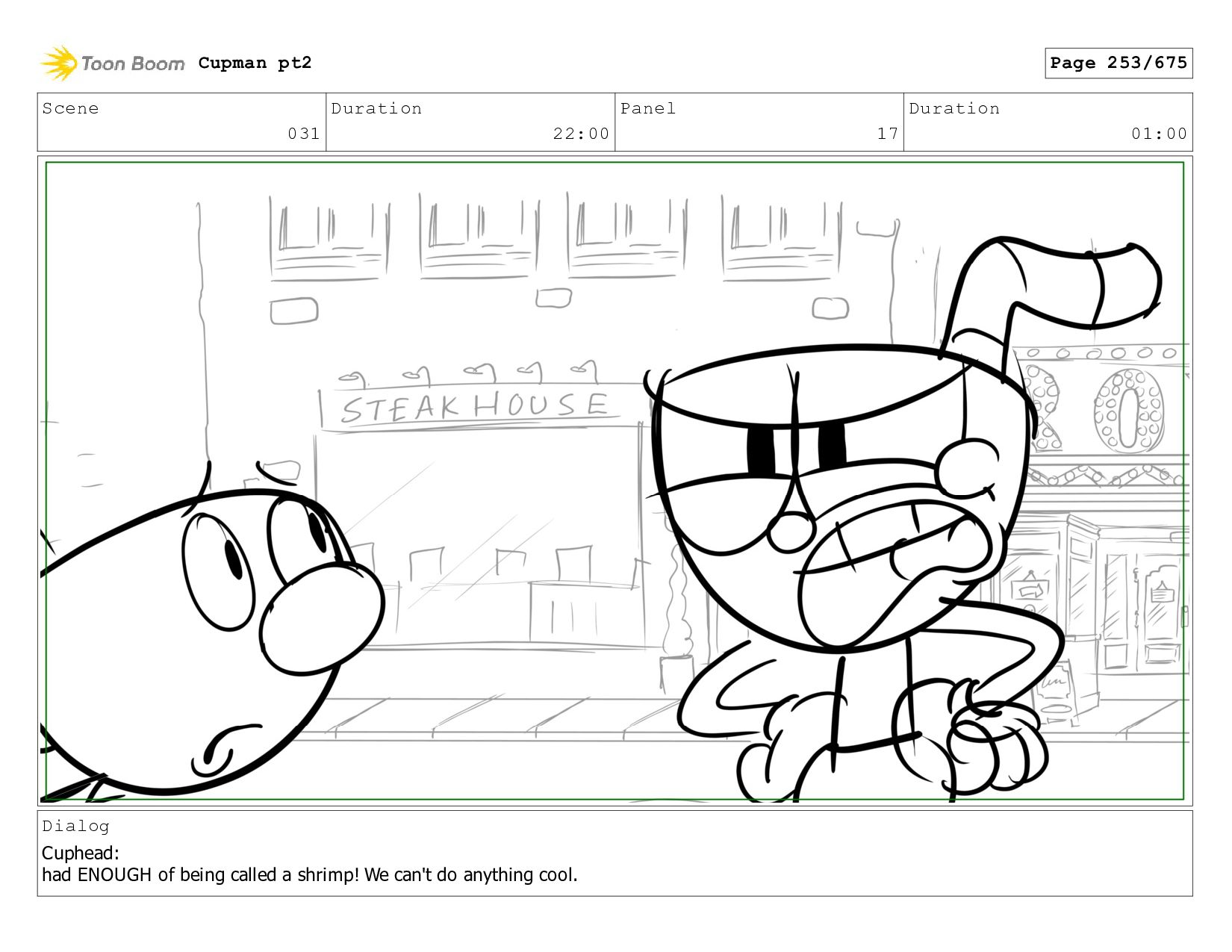Select the Panel label in the header
The image size is (1232, 952).
click(648, 108)
